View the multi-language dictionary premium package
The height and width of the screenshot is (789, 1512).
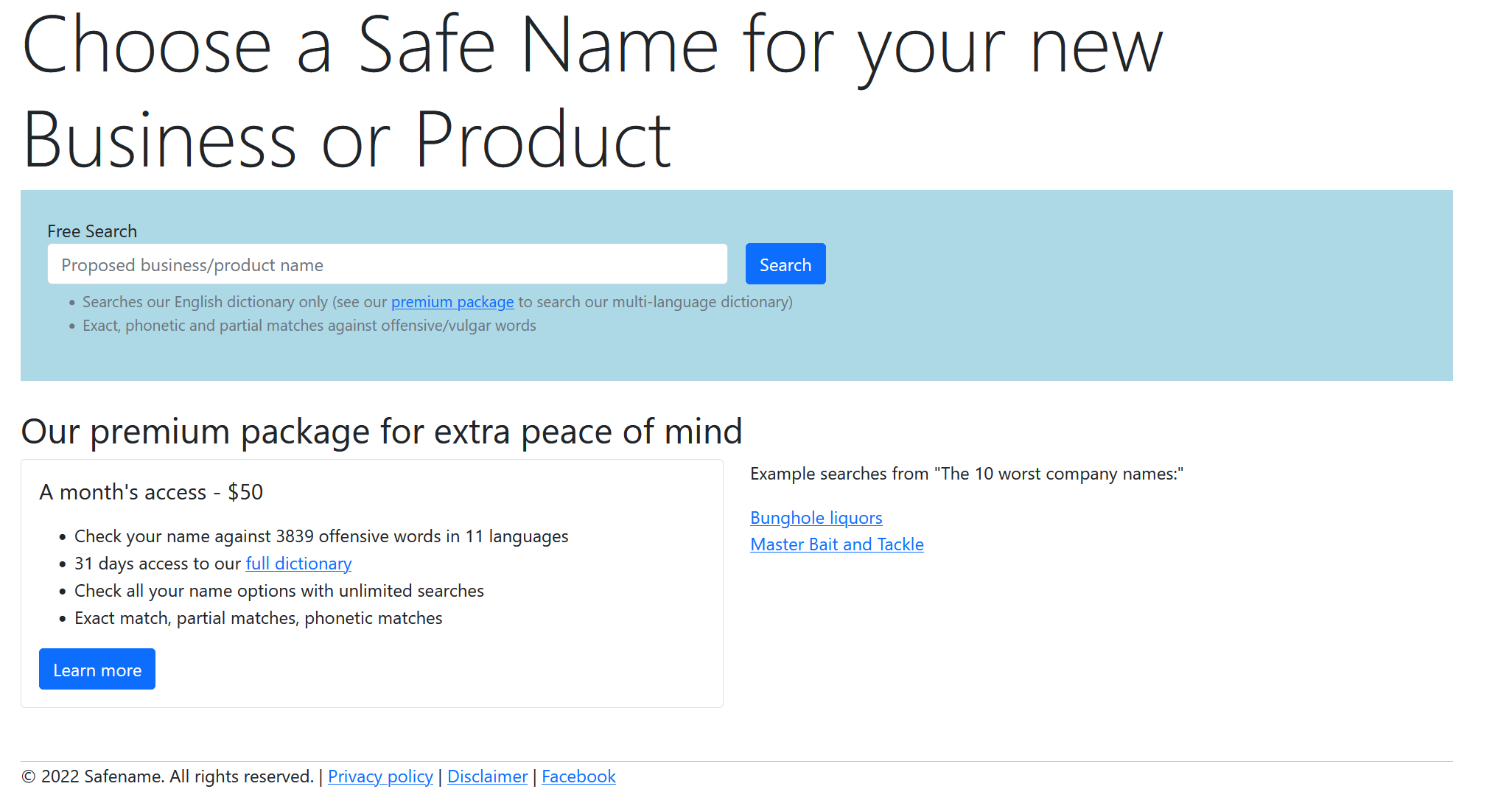click(x=452, y=301)
